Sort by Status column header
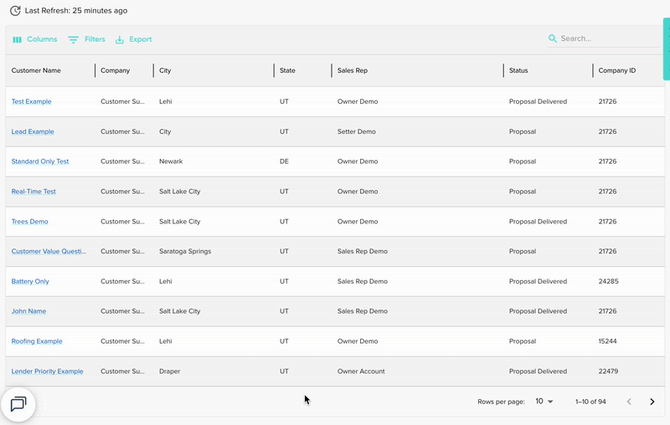This screenshot has height=425, width=670. [x=518, y=71]
